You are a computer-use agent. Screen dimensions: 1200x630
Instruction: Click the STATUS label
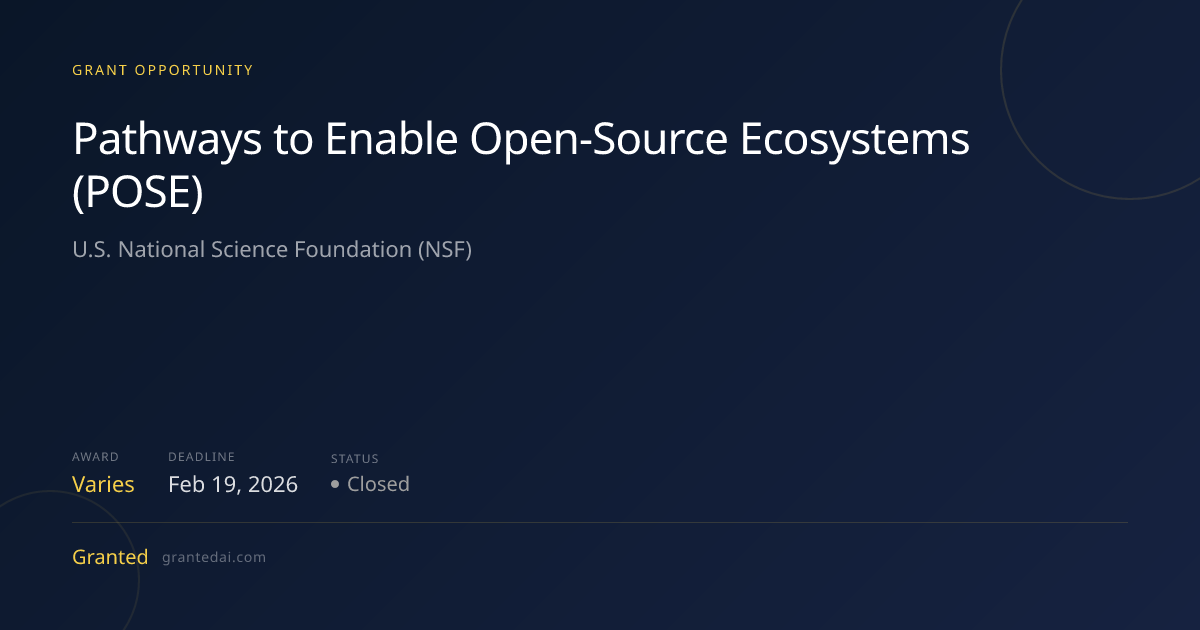[x=355, y=459]
